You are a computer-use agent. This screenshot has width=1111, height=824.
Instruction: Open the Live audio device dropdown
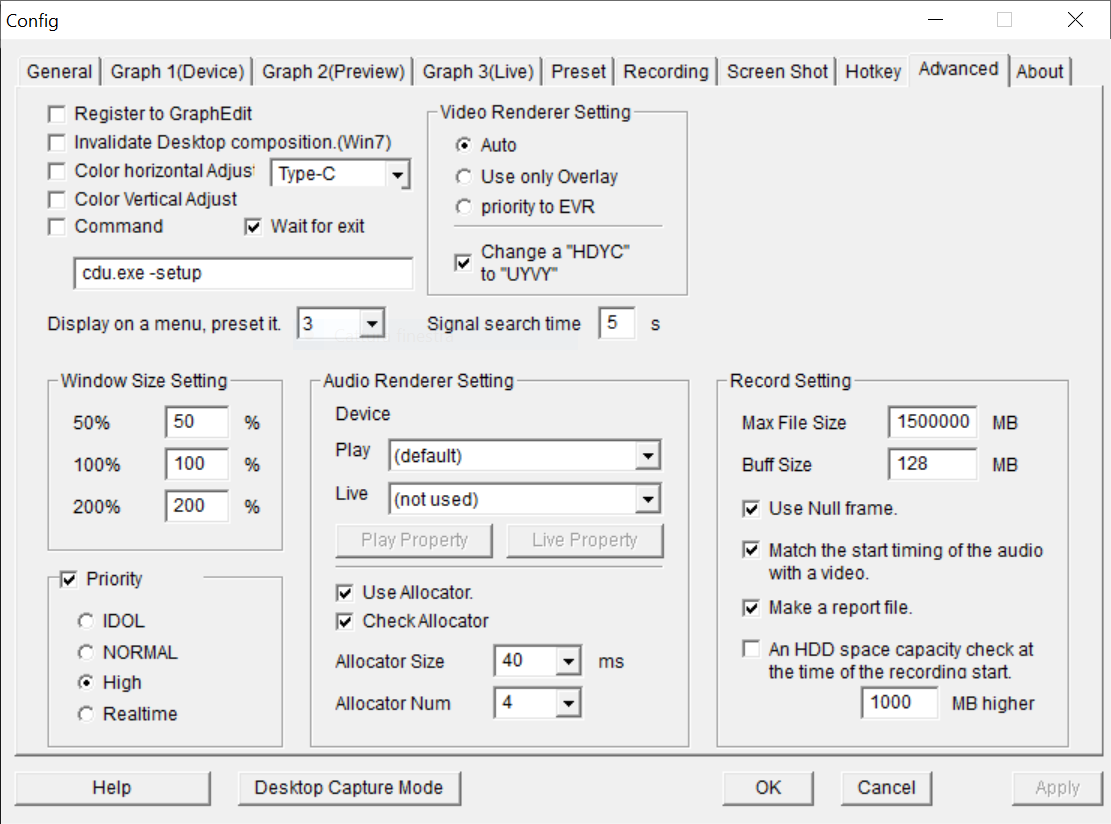(x=648, y=498)
